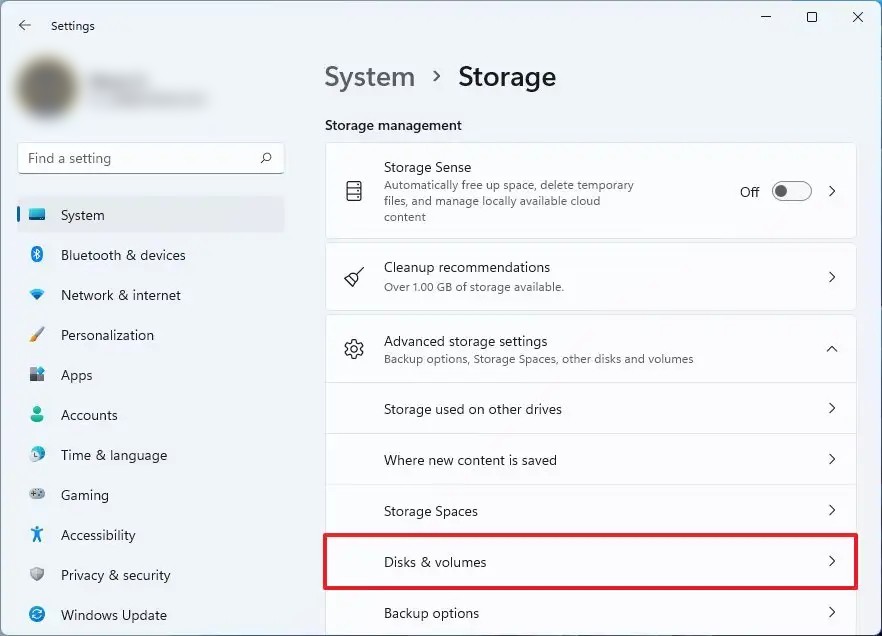Viewport: 882px width, 636px height.
Task: Click the Accounts person icon
Action: pos(37,414)
